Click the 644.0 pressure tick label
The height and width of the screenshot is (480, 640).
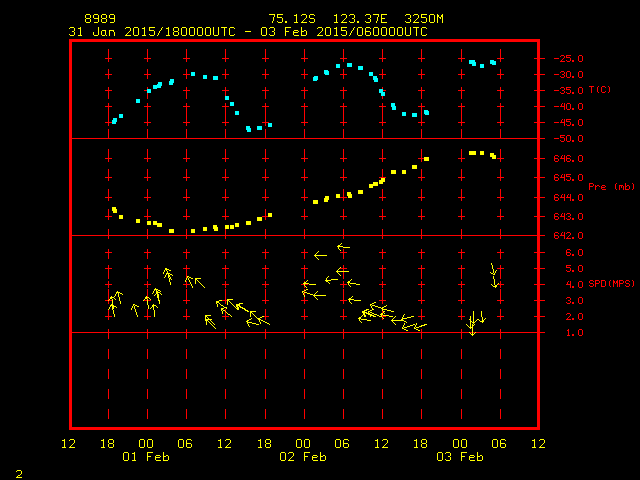pos(569,198)
